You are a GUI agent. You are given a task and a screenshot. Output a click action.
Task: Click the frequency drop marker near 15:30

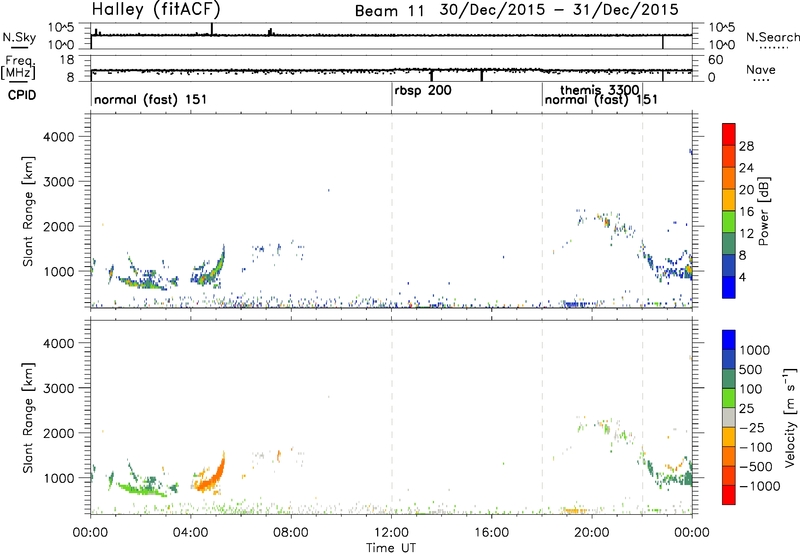pyautogui.click(x=482, y=75)
